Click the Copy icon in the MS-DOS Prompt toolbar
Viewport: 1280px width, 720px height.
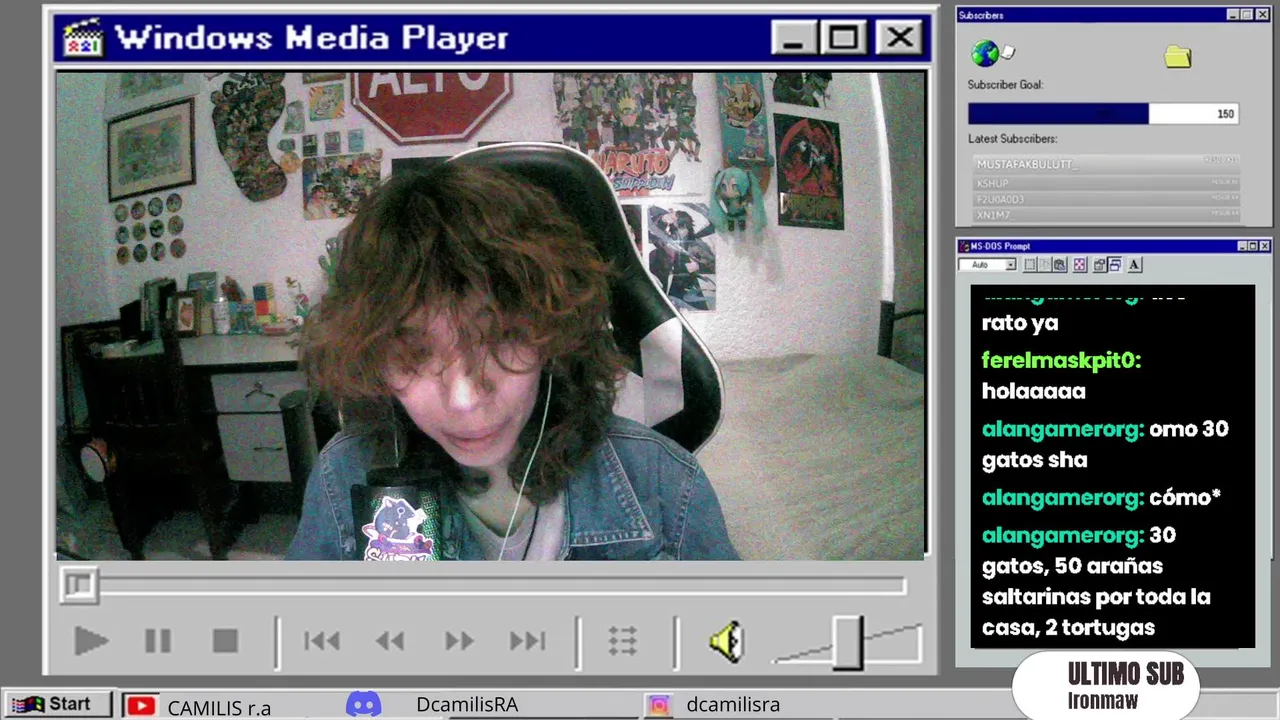pos(1045,265)
